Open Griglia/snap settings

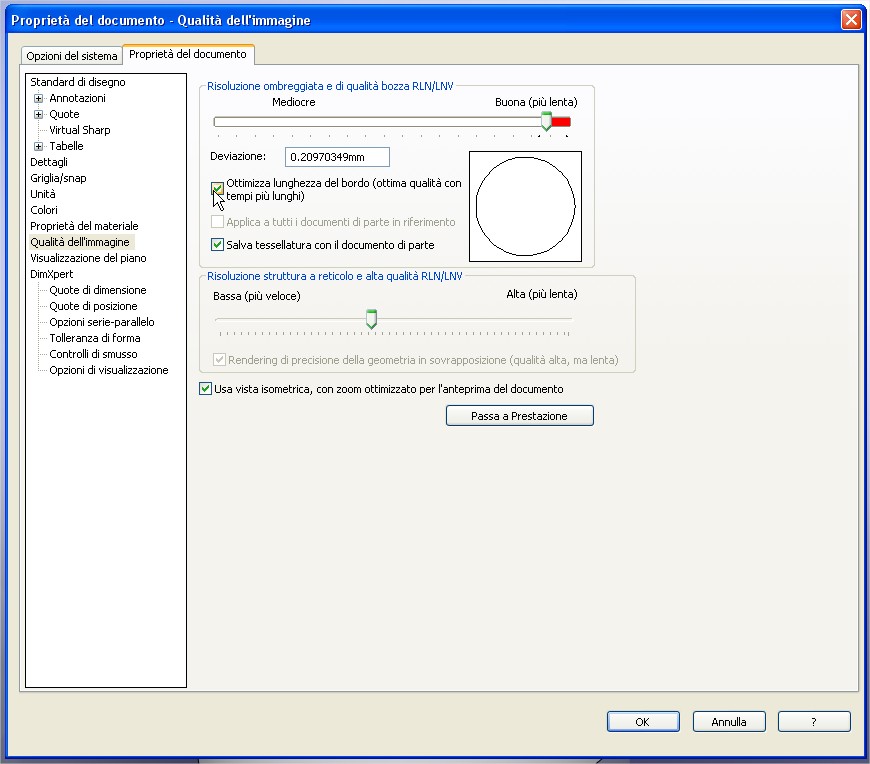(x=58, y=178)
